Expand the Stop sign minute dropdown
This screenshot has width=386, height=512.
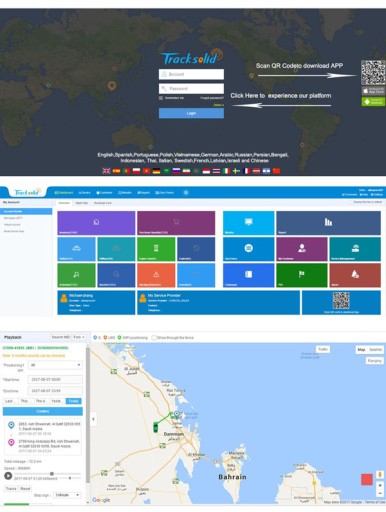coord(67,495)
